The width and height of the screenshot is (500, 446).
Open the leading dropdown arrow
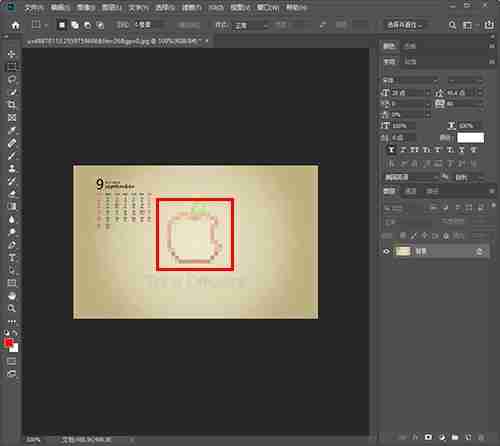pos(480,92)
